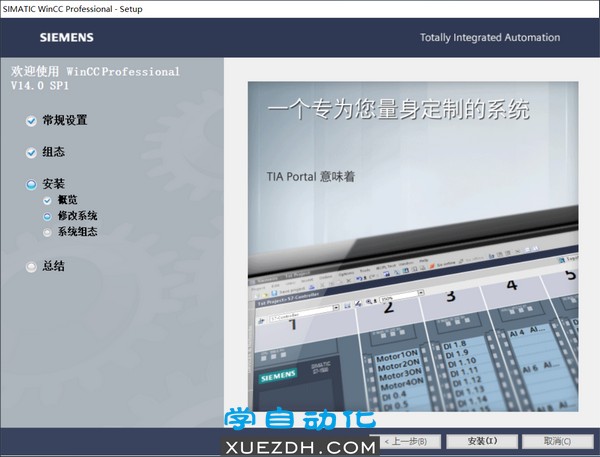Viewport: 600px width, 457px height.
Task: Click the 取消(C) cancel button
Action: click(x=558, y=441)
